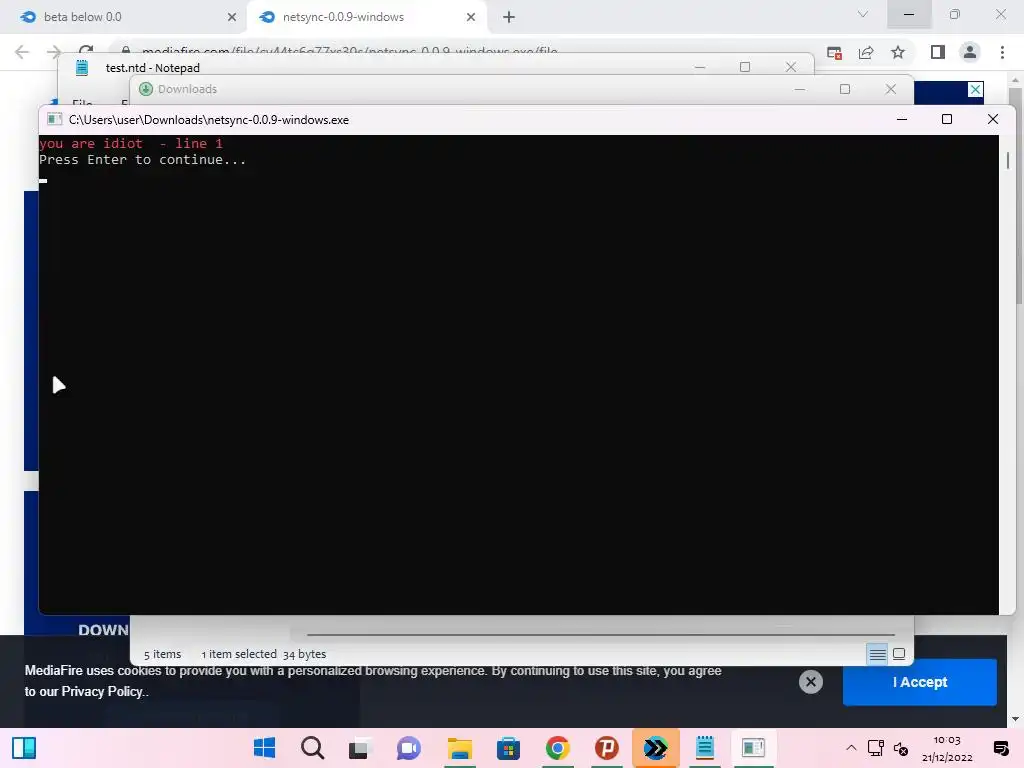Go back in Chrome
This screenshot has width=1024, height=768.
tap(22, 52)
